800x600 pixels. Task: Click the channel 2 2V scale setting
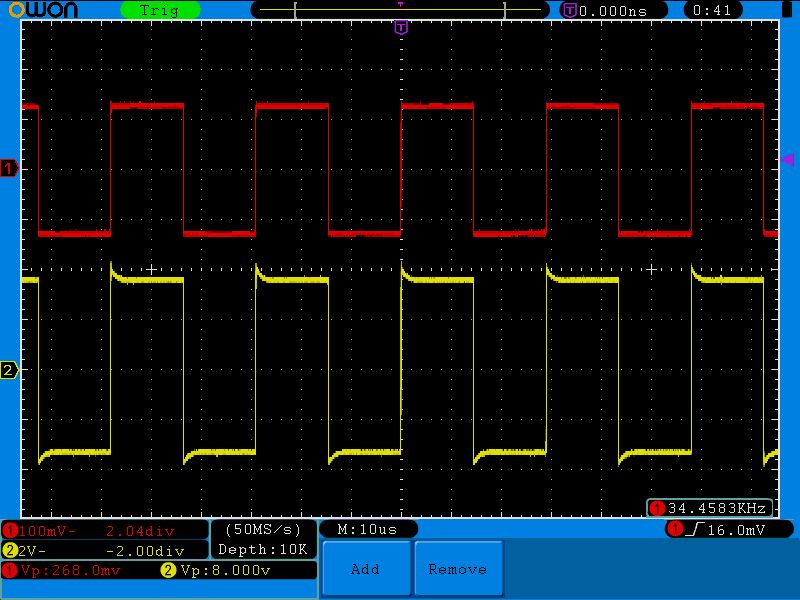pos(32,551)
